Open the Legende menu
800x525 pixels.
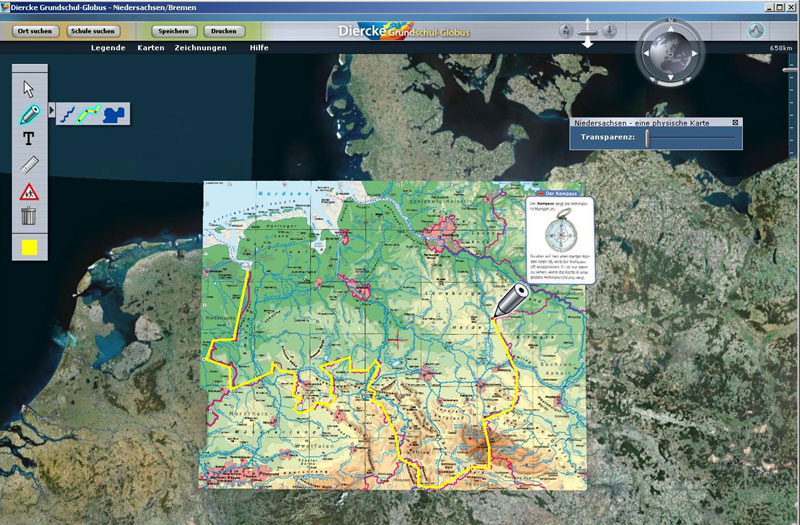[108, 47]
